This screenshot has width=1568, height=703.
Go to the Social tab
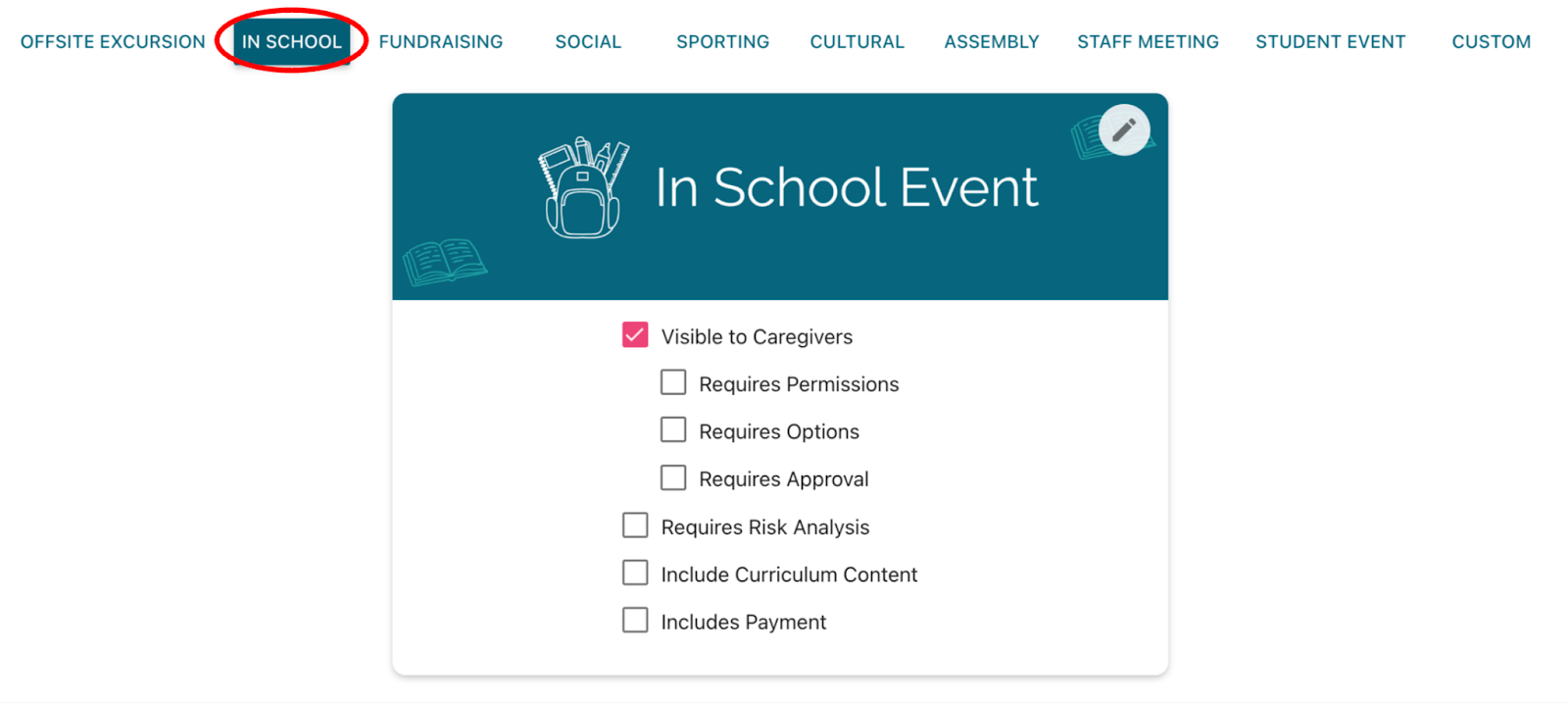click(588, 42)
